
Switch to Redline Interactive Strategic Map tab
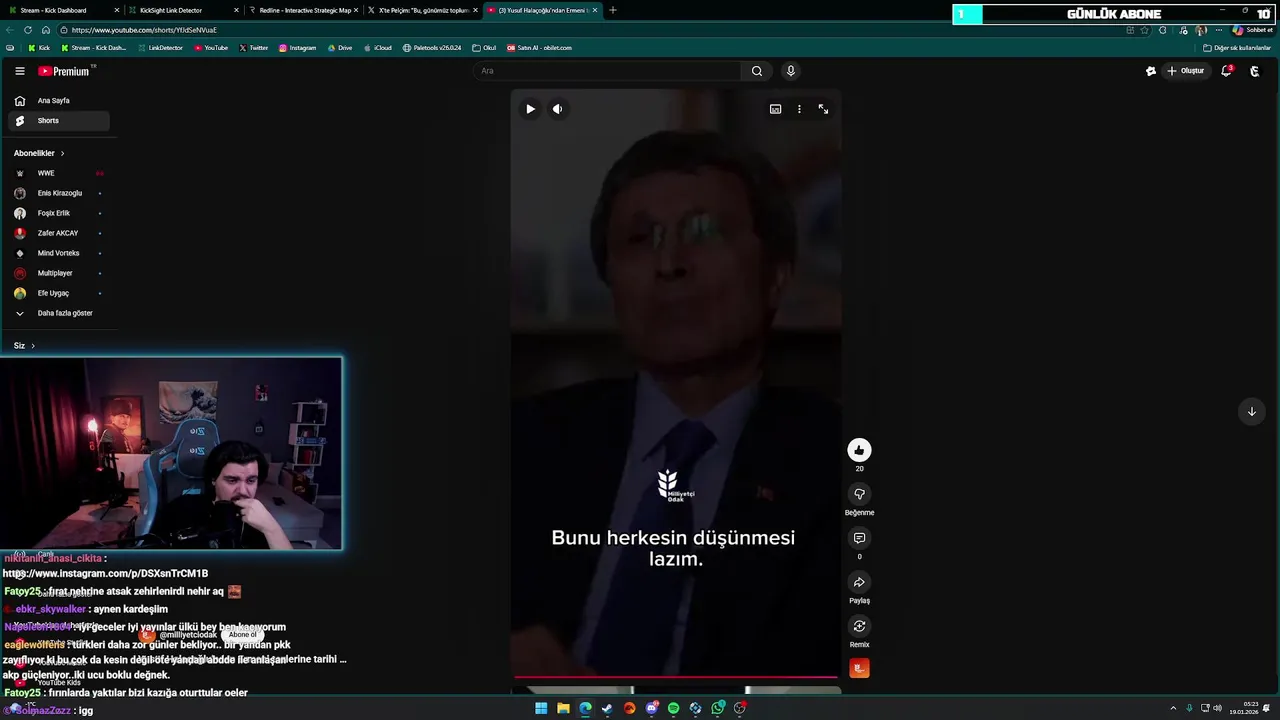click(305, 10)
